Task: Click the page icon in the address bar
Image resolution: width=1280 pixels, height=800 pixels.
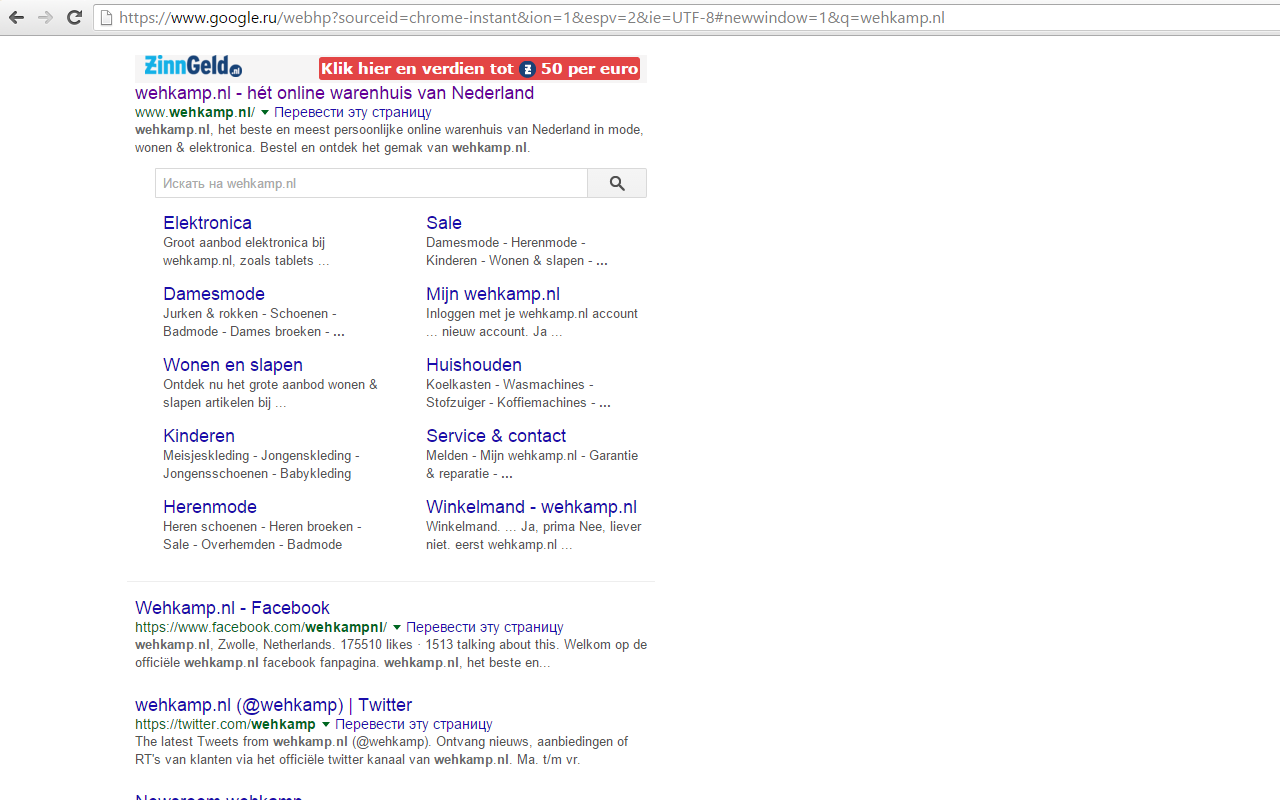Action: pos(106,17)
